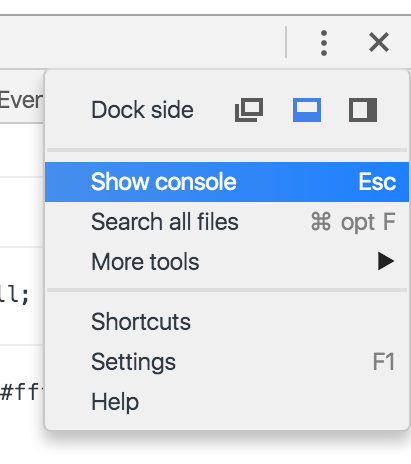The height and width of the screenshot is (464, 411).
Task: Click the toolbar divider beside the three-dot icon
Action: (x=286, y=42)
